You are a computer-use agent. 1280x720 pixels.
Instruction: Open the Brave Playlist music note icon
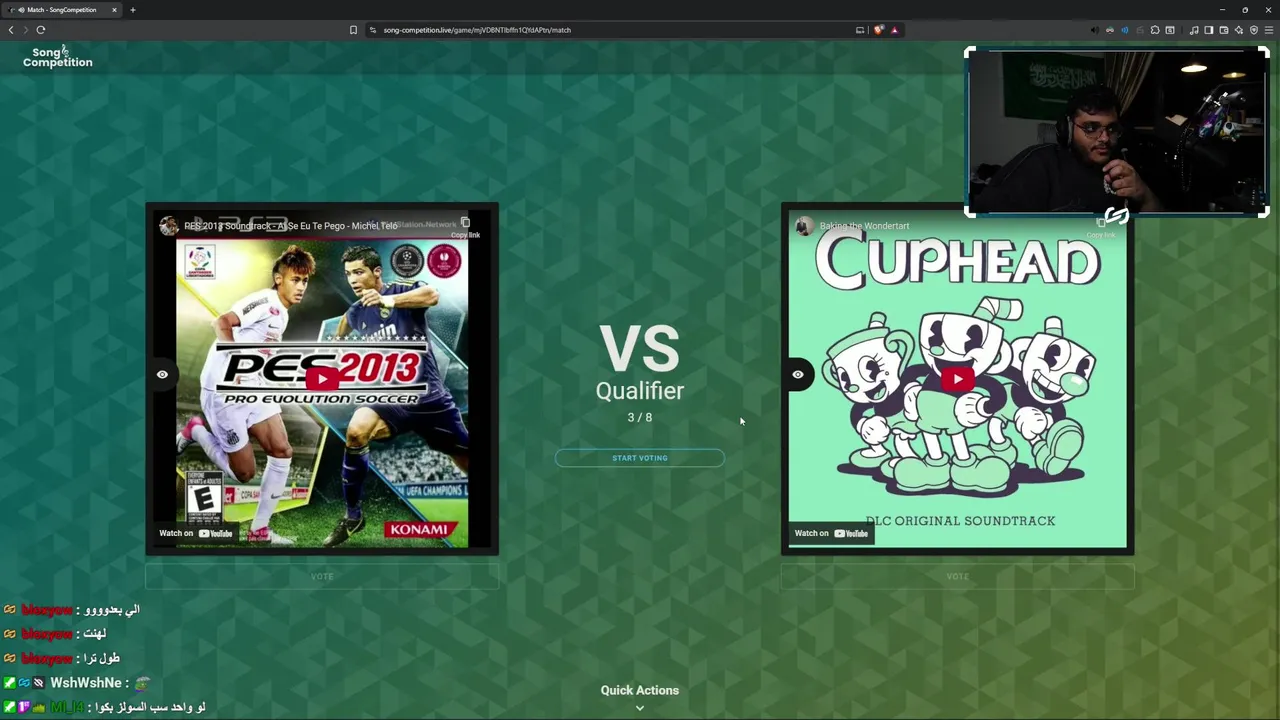pyautogui.click(x=1194, y=30)
